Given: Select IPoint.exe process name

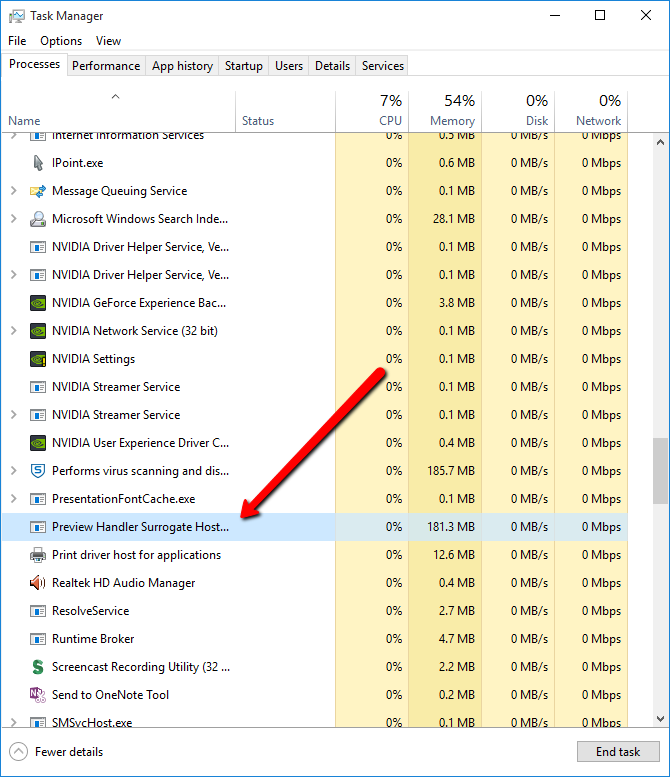Looking at the screenshot, I should coord(77,163).
